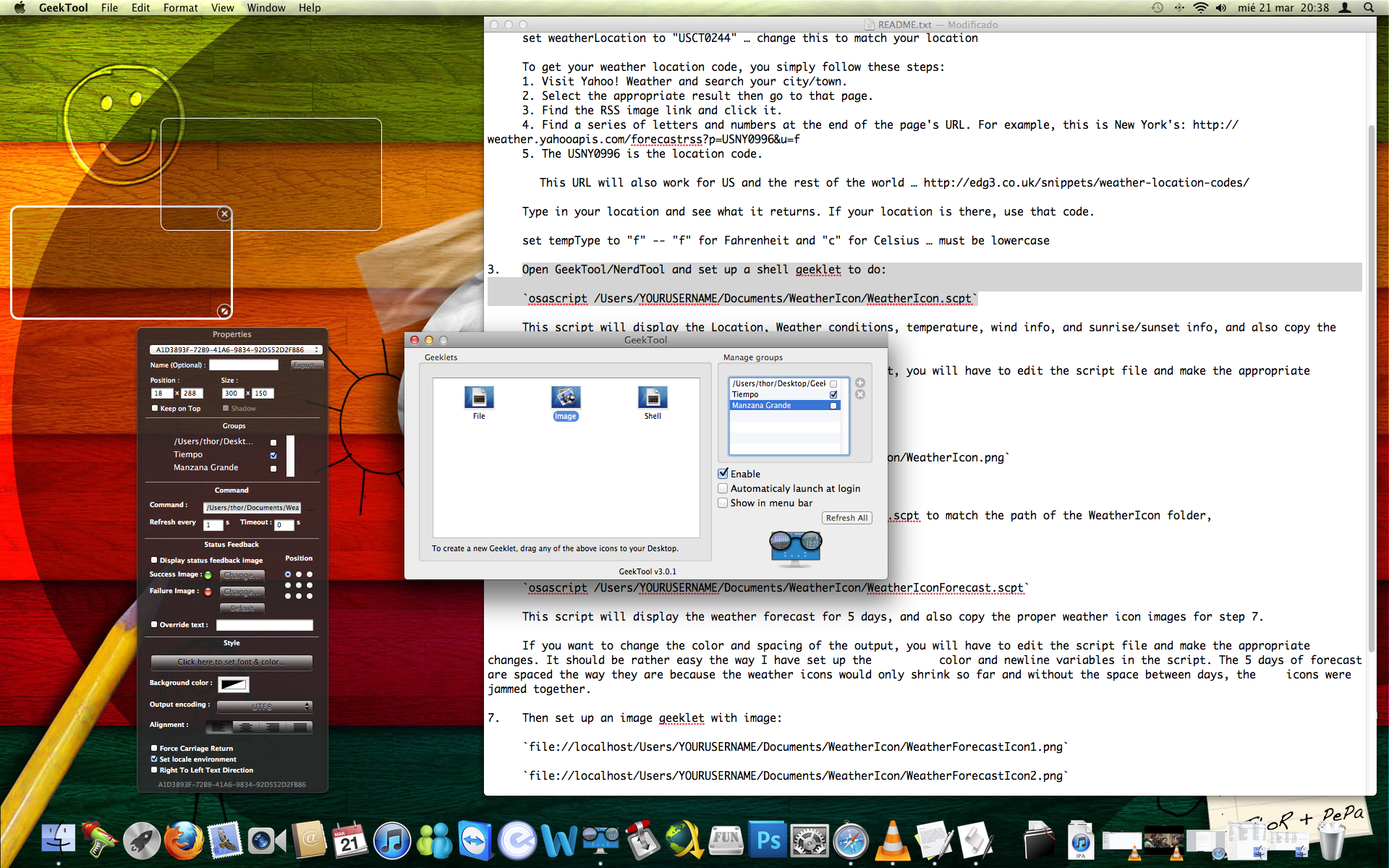This screenshot has width=1389, height=868.
Task: Open the geeklet ID dropdown in Properties
Action: point(235,349)
